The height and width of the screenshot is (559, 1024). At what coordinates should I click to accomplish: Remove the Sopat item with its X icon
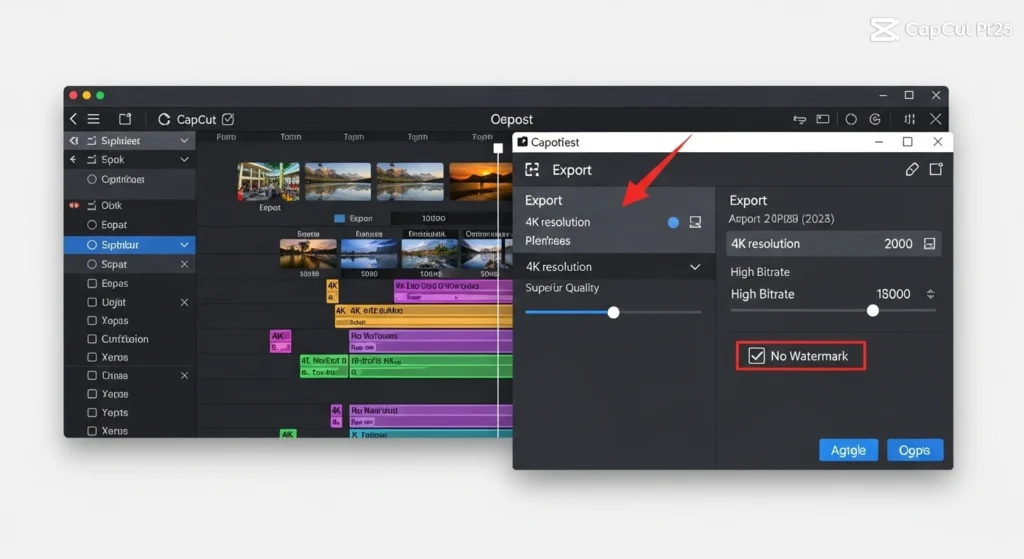click(184, 264)
